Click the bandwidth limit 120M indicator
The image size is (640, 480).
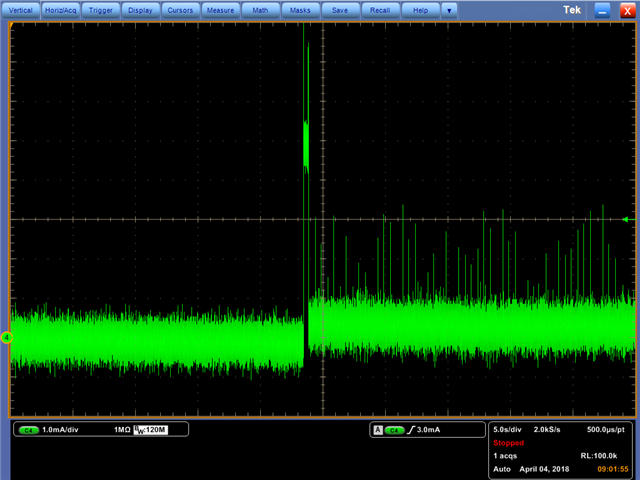(x=151, y=430)
